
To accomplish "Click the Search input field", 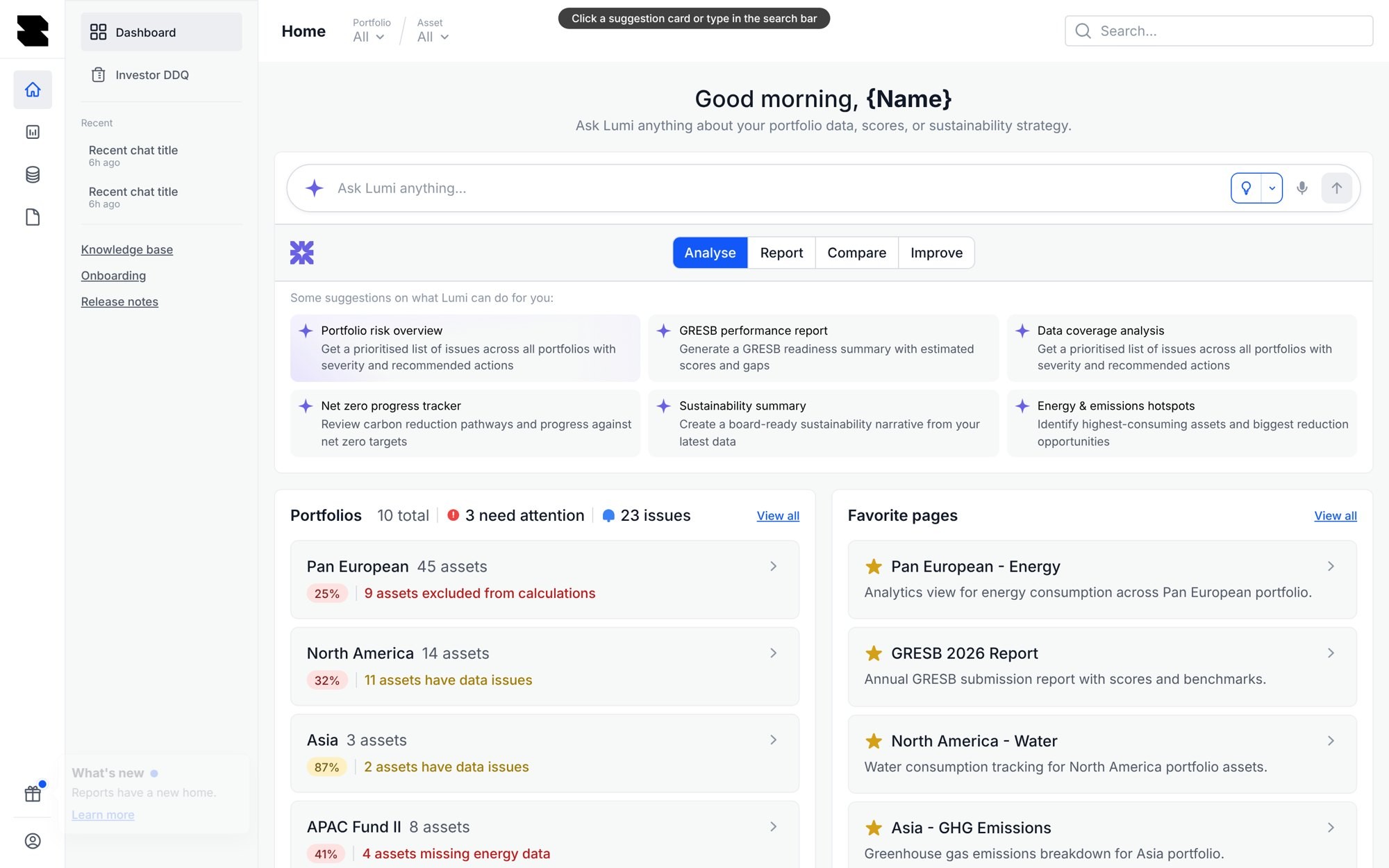I will coord(1219,31).
